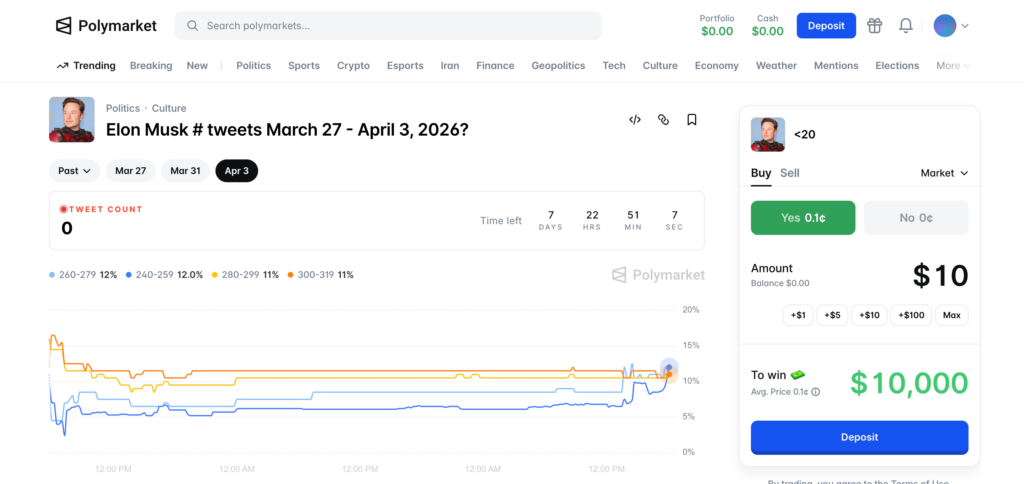Copy market link icon
The image size is (1024, 484).
[663, 120]
